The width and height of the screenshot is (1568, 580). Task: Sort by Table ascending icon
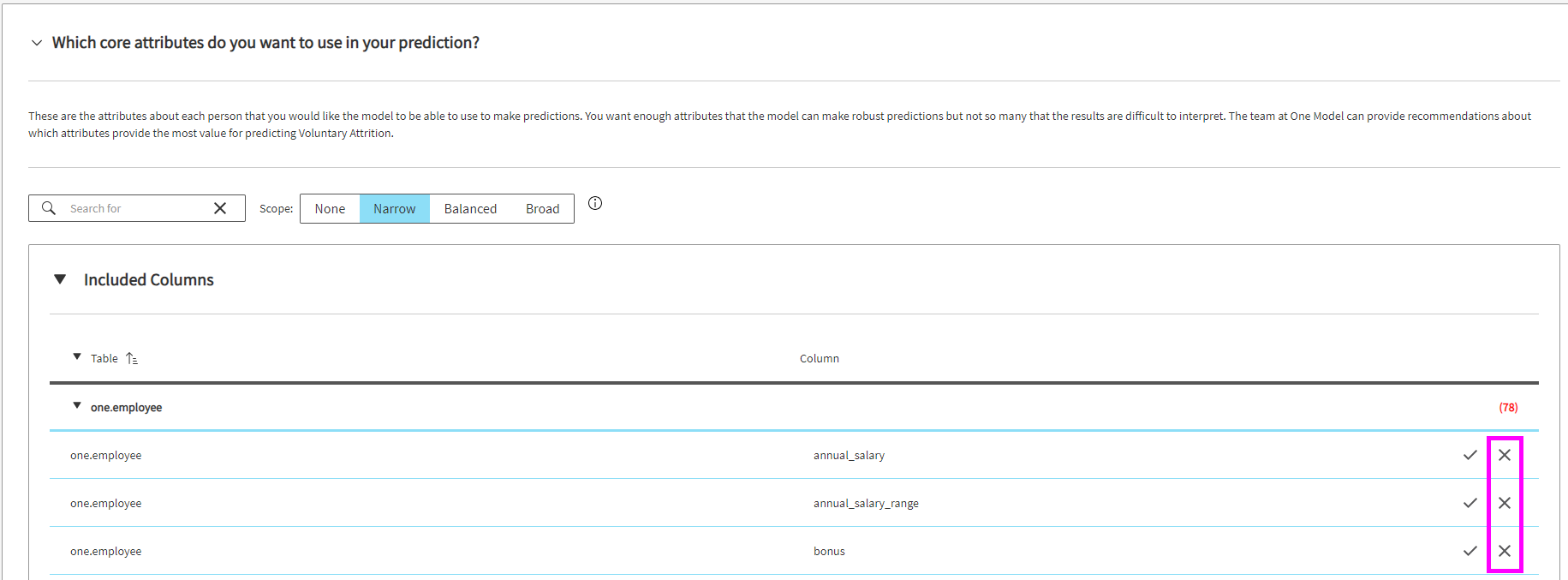pyautogui.click(x=132, y=359)
